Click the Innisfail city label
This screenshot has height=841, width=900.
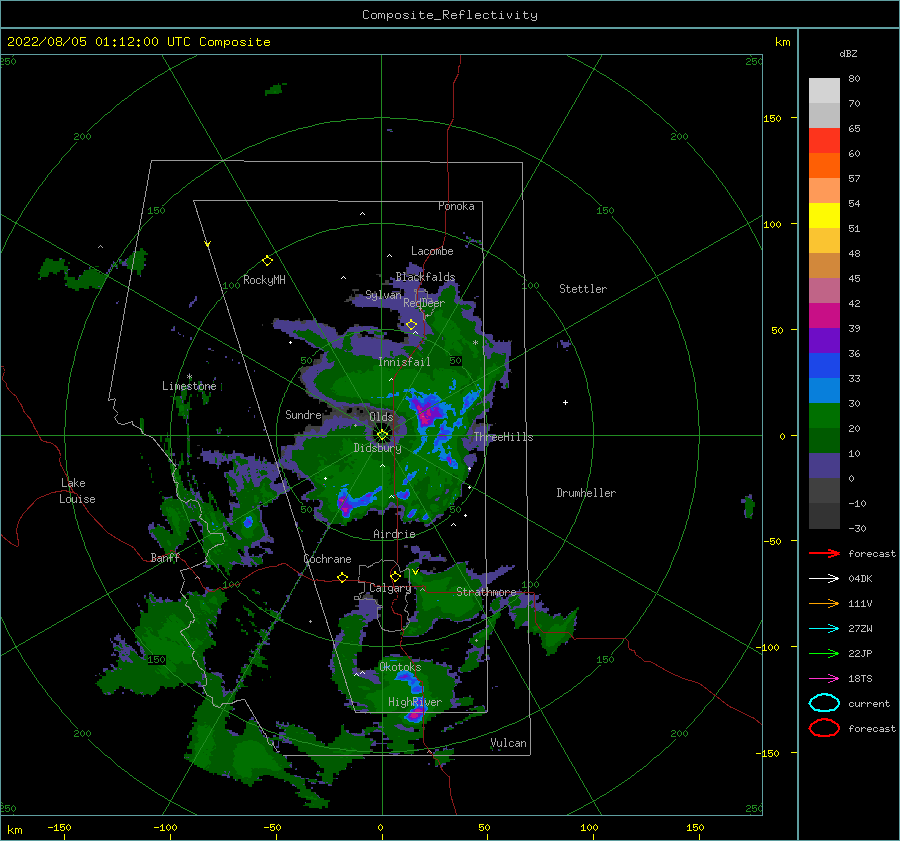point(404,362)
